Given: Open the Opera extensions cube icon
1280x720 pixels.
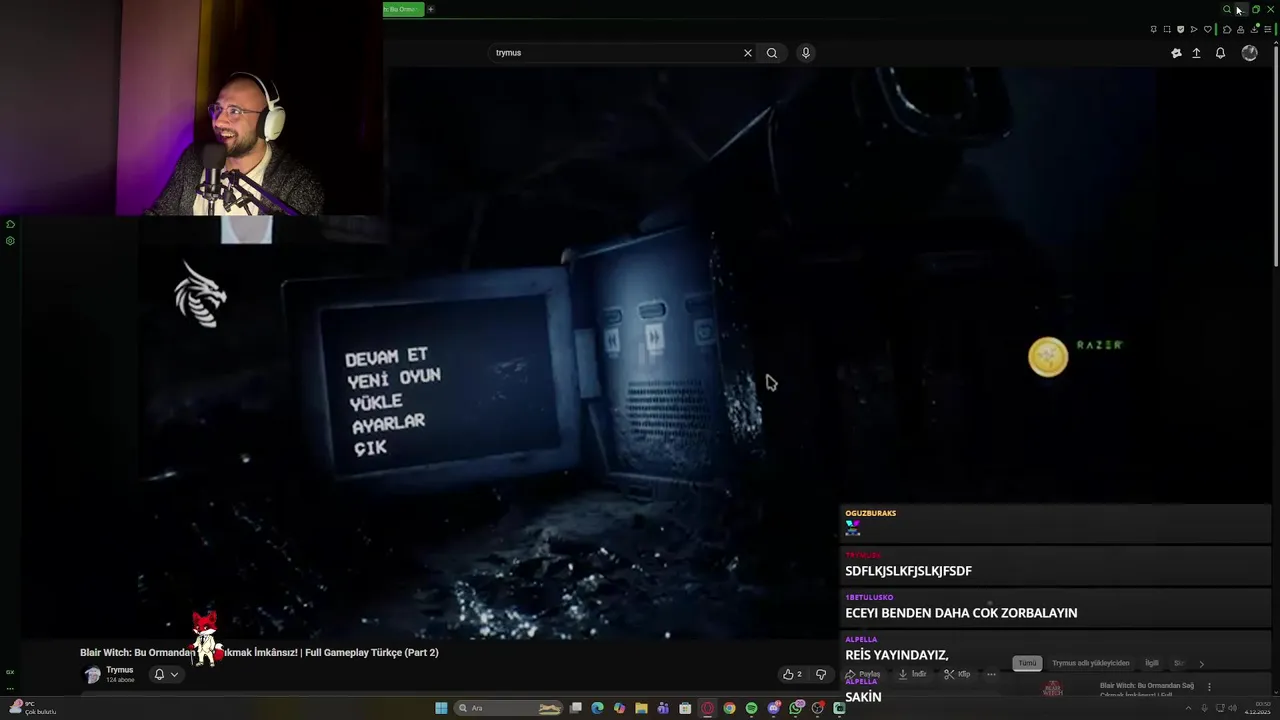Looking at the screenshot, I should pyautogui.click(x=1227, y=29).
